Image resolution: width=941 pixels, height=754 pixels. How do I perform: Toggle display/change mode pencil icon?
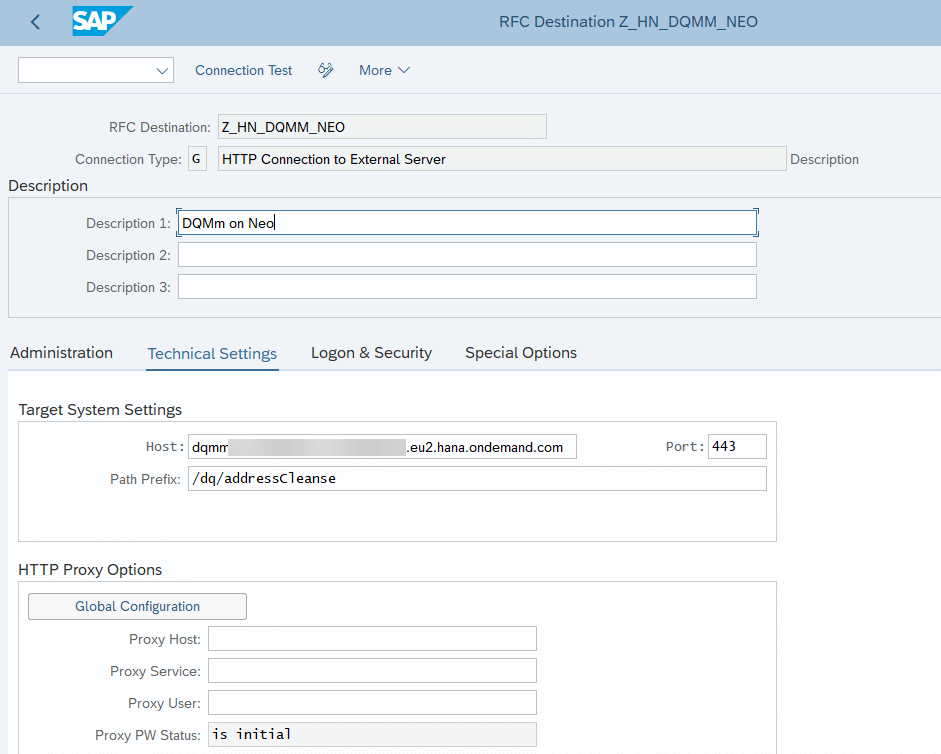325,70
